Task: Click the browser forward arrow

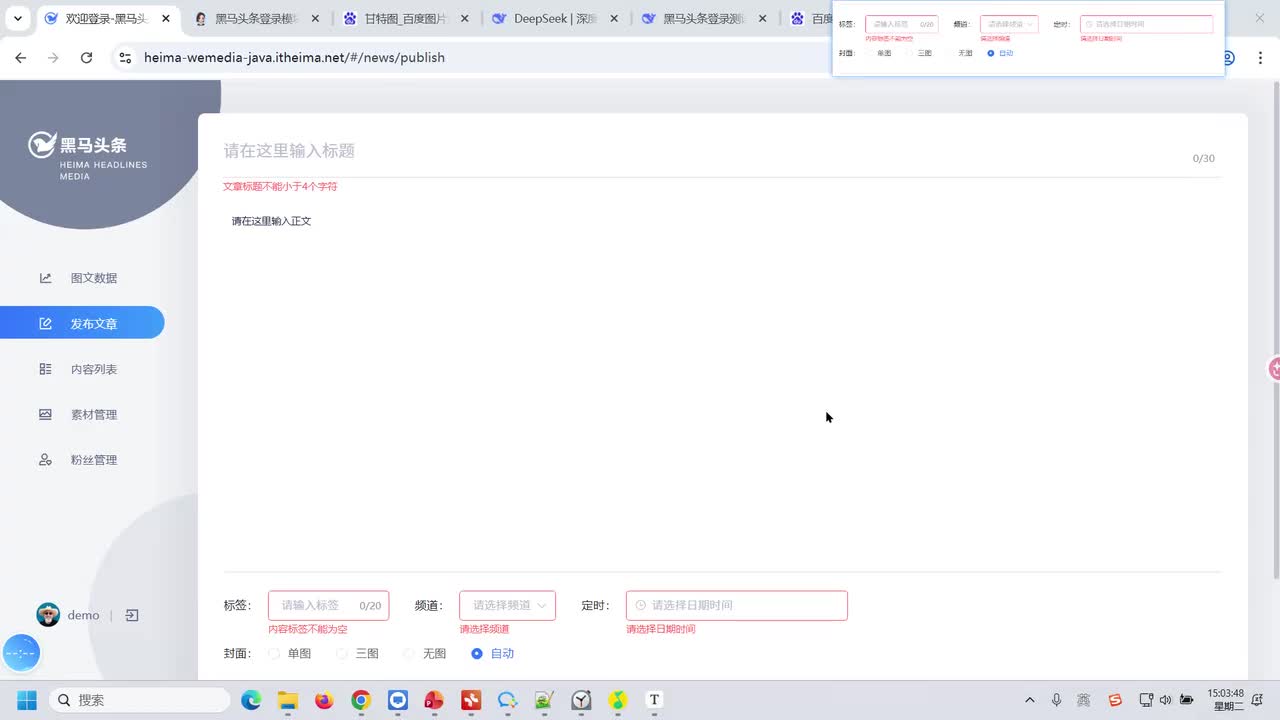Action: pyautogui.click(x=53, y=58)
